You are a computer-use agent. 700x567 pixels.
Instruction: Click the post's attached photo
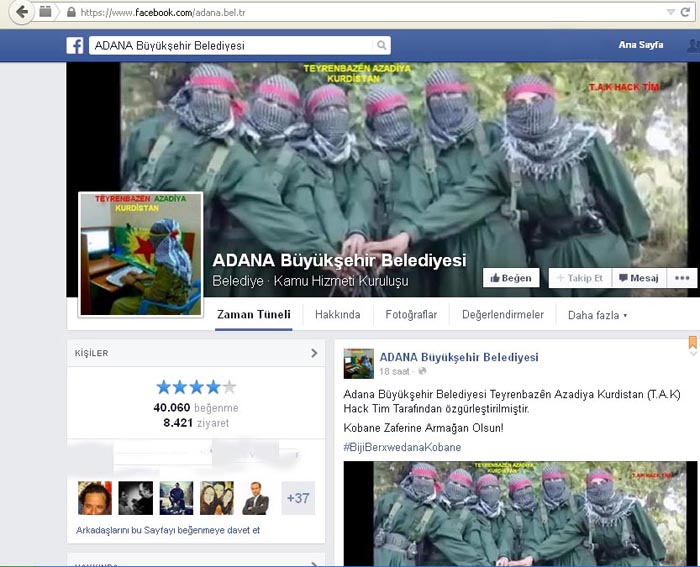tap(520, 513)
